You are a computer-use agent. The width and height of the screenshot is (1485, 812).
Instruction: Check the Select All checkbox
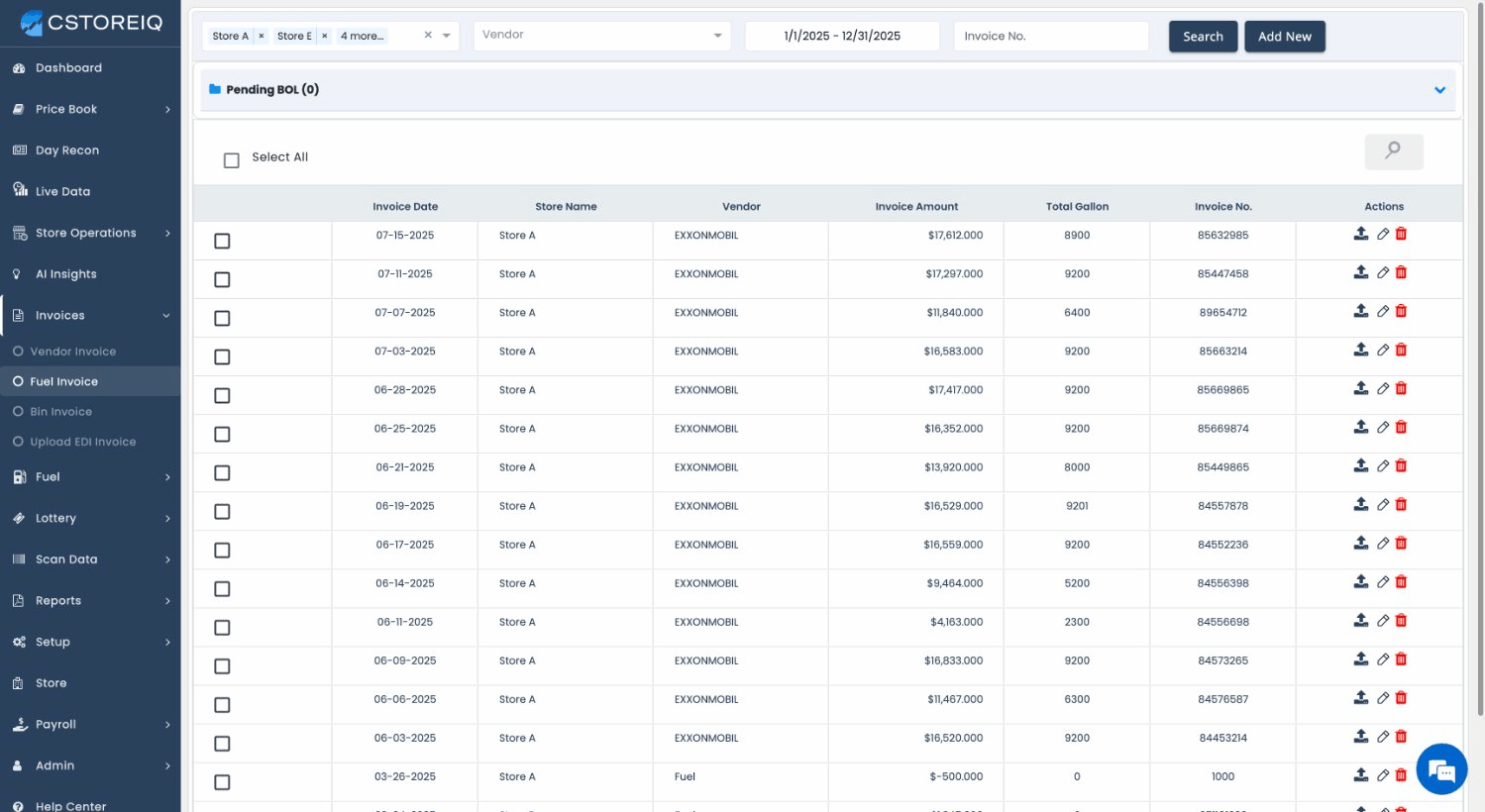232,160
